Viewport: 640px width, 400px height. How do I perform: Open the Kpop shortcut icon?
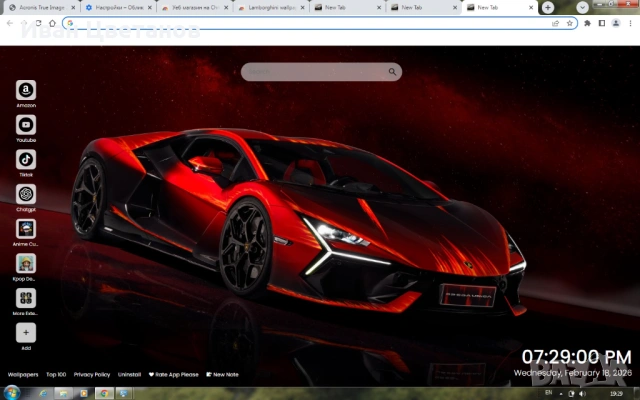[x=26, y=263]
